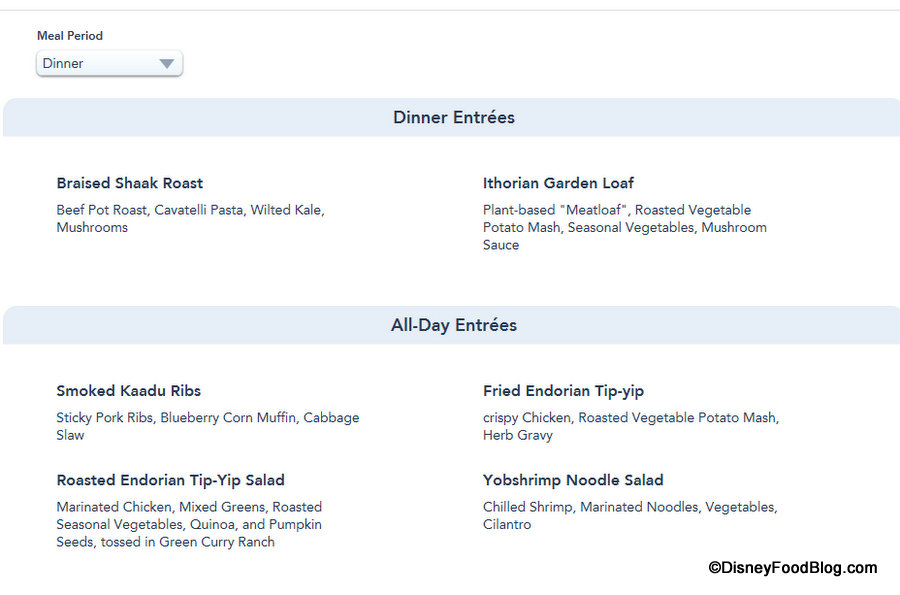Collapse the Dinner Entrées section header

click(453, 117)
